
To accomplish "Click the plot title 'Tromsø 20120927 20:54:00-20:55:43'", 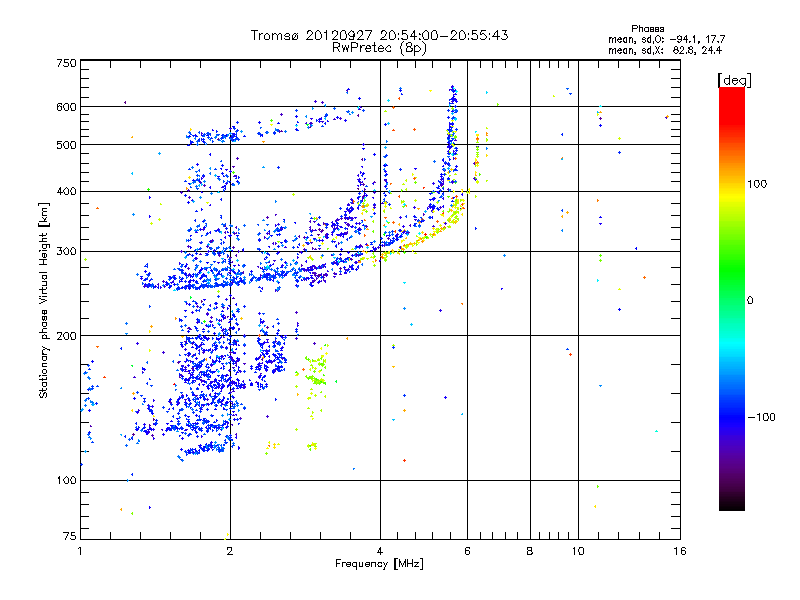I will pyautogui.click(x=379, y=35).
